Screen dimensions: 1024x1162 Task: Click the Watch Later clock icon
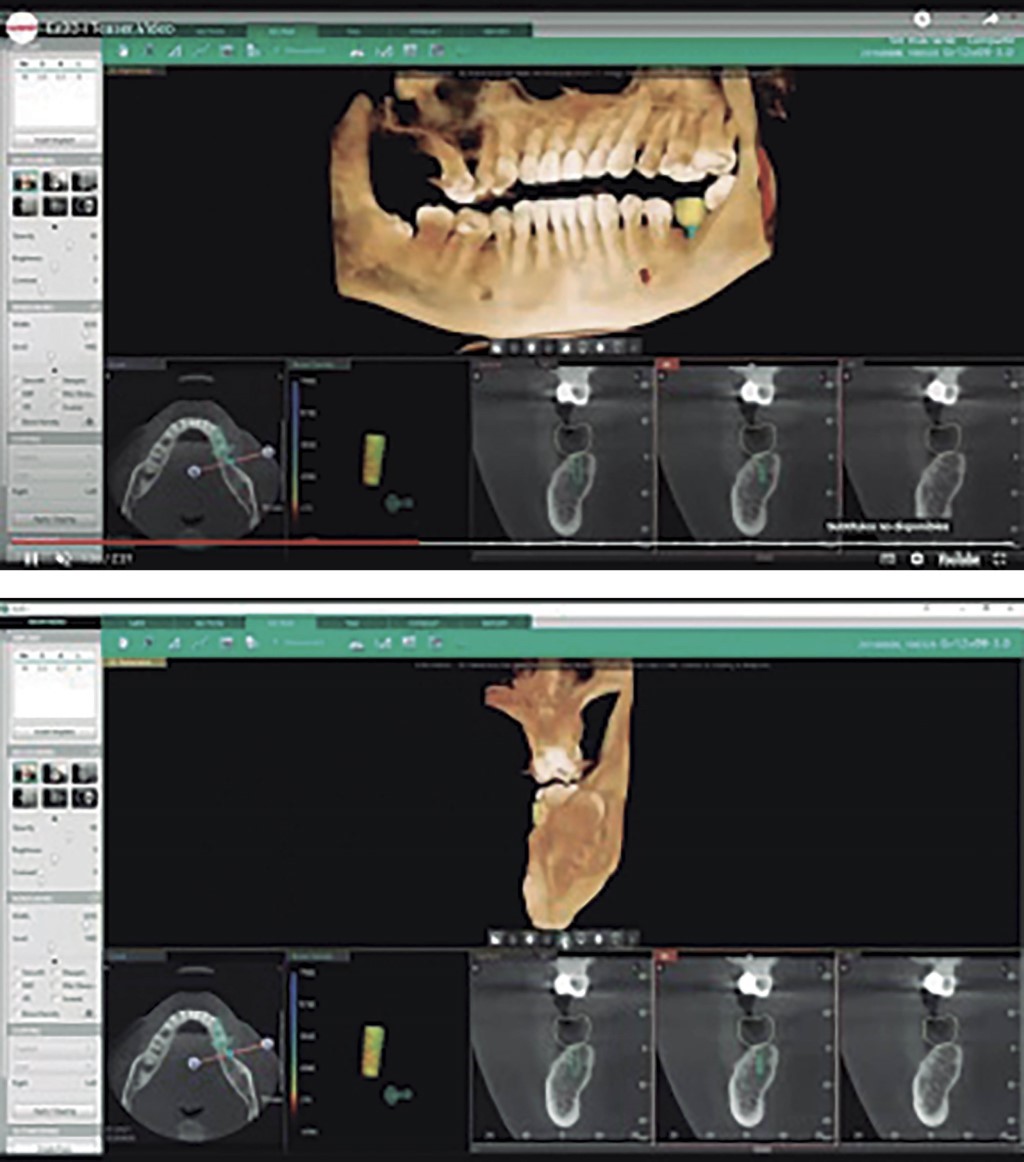(922, 18)
